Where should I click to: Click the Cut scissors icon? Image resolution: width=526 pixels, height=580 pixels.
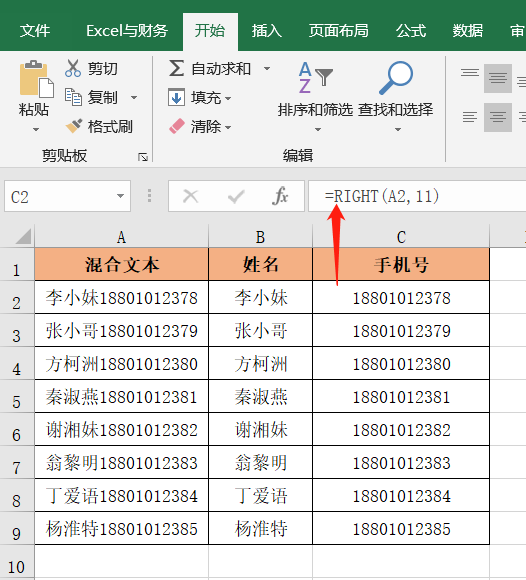[73, 68]
